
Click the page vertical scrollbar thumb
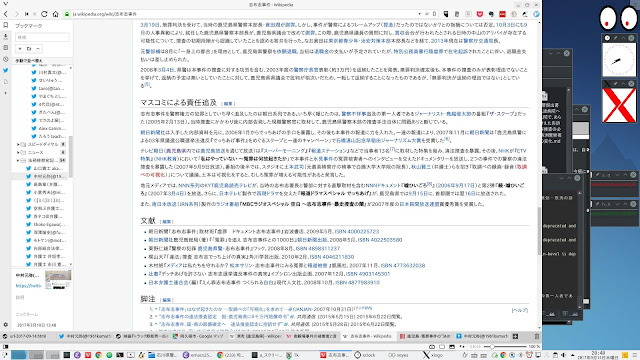tap(539, 231)
